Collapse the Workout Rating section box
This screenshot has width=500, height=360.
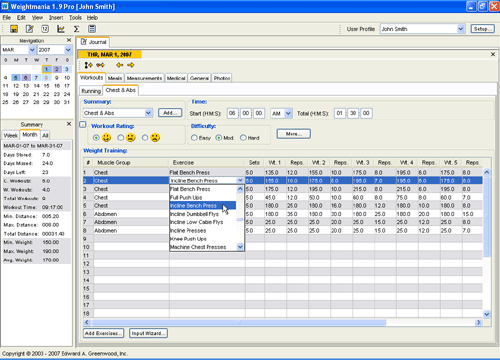click(83, 125)
